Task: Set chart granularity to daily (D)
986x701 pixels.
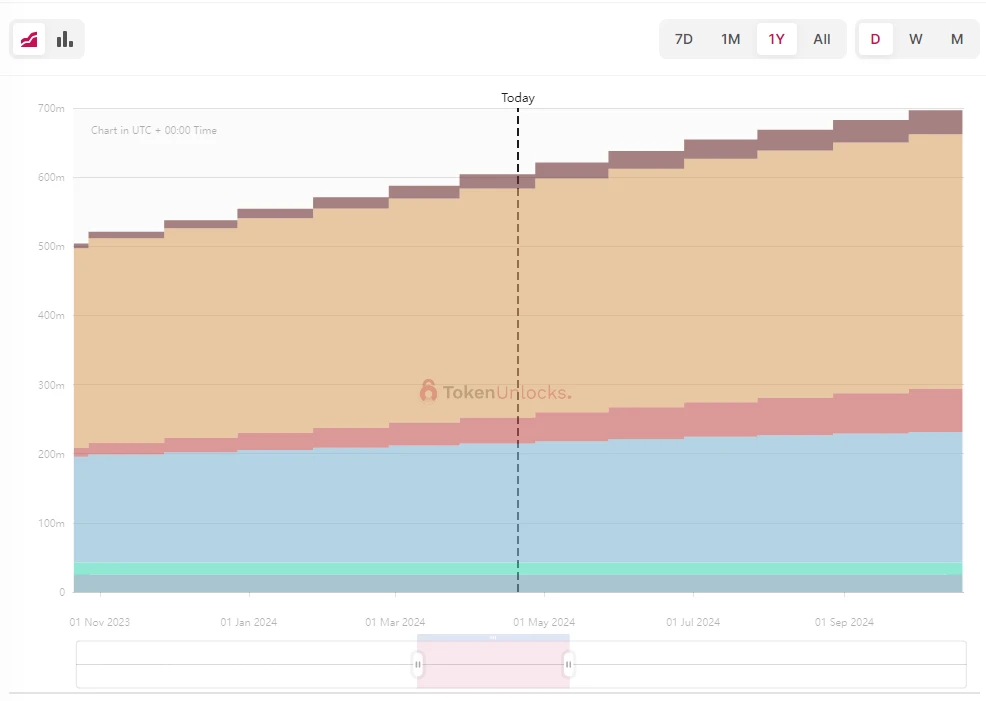Action: (876, 39)
